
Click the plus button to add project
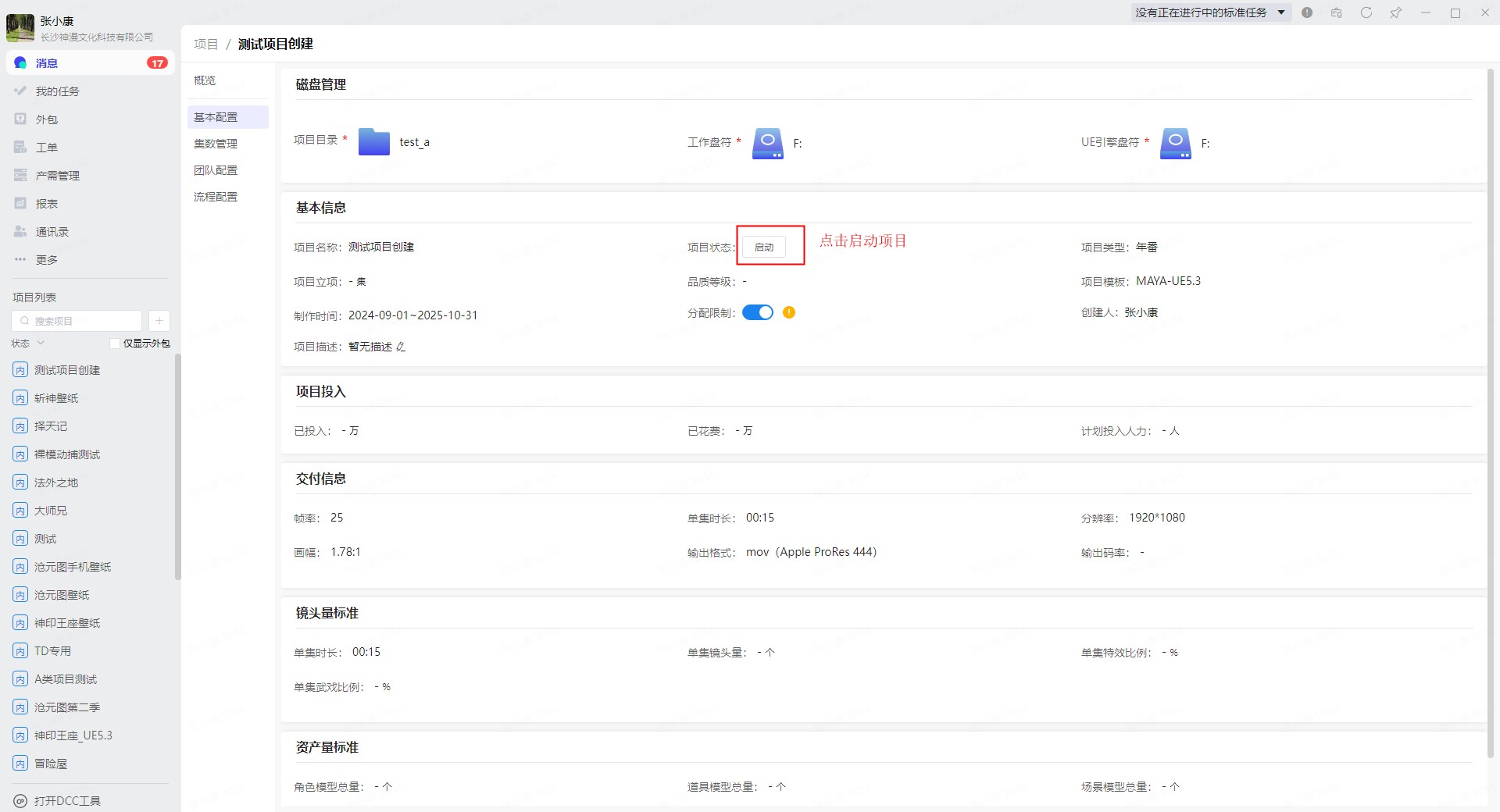pyautogui.click(x=159, y=321)
